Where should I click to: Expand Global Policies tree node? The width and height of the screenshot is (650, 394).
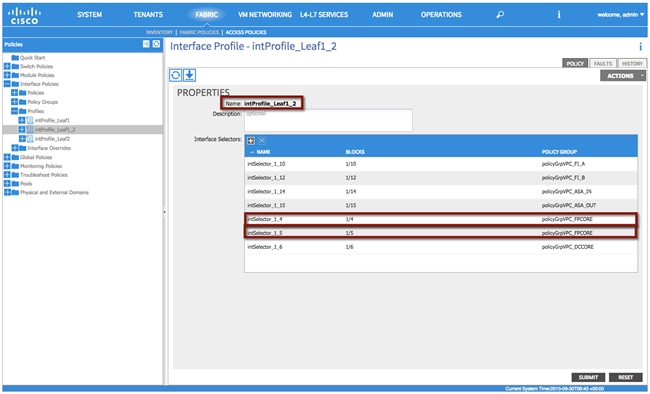point(7,157)
